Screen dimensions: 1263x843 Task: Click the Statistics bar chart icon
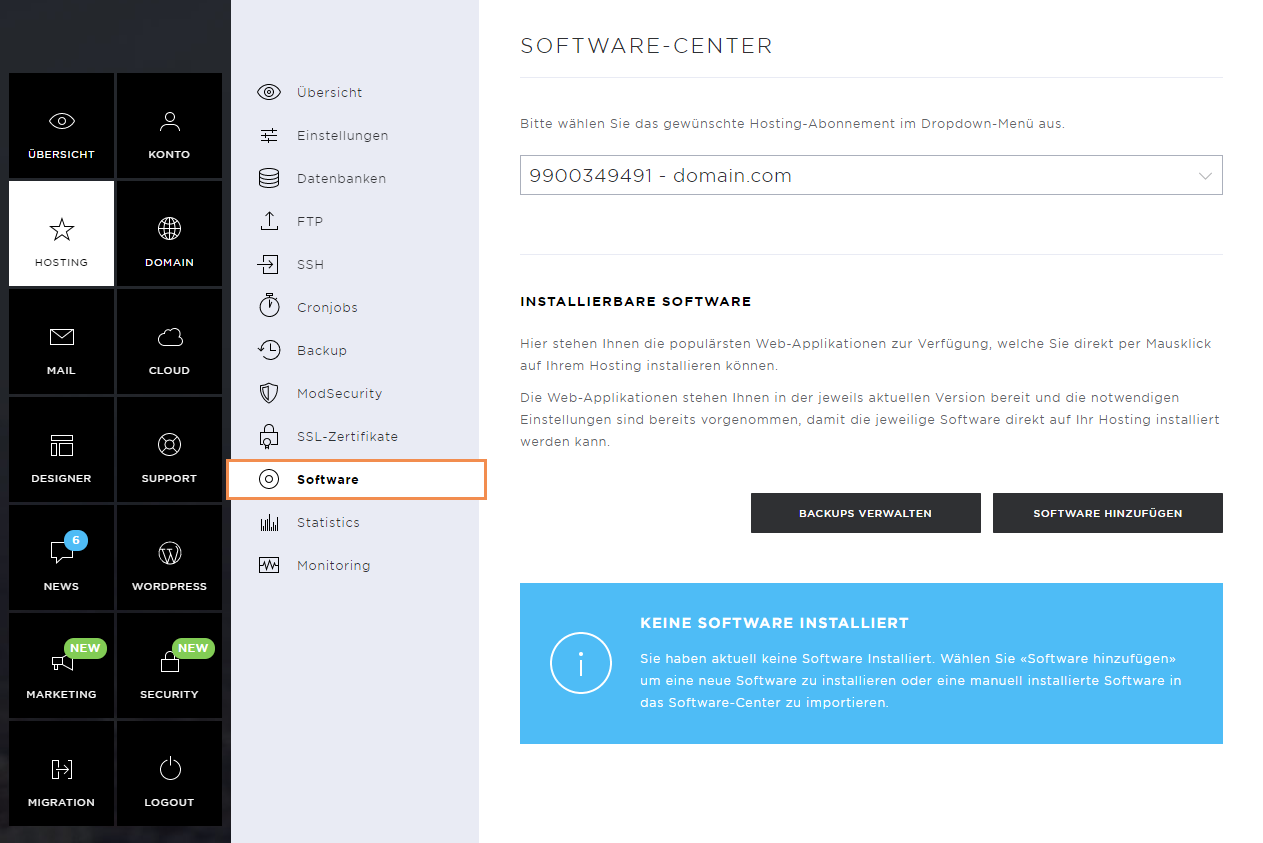point(269,522)
